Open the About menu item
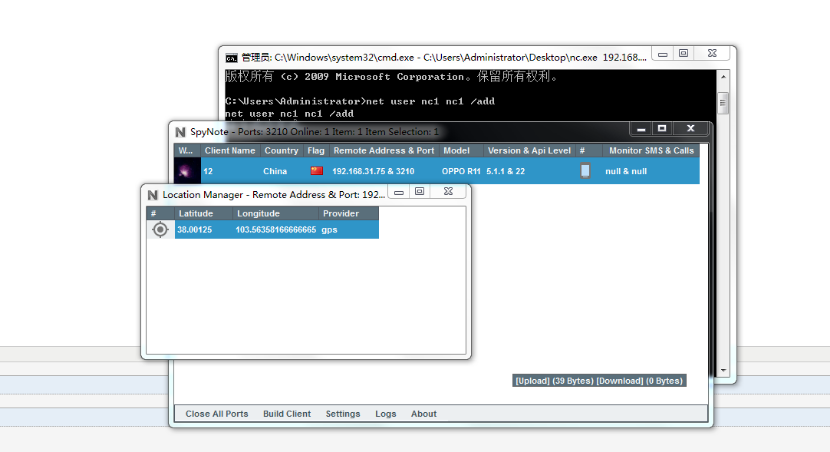Screen dimensions: 830x452 (x=423, y=414)
